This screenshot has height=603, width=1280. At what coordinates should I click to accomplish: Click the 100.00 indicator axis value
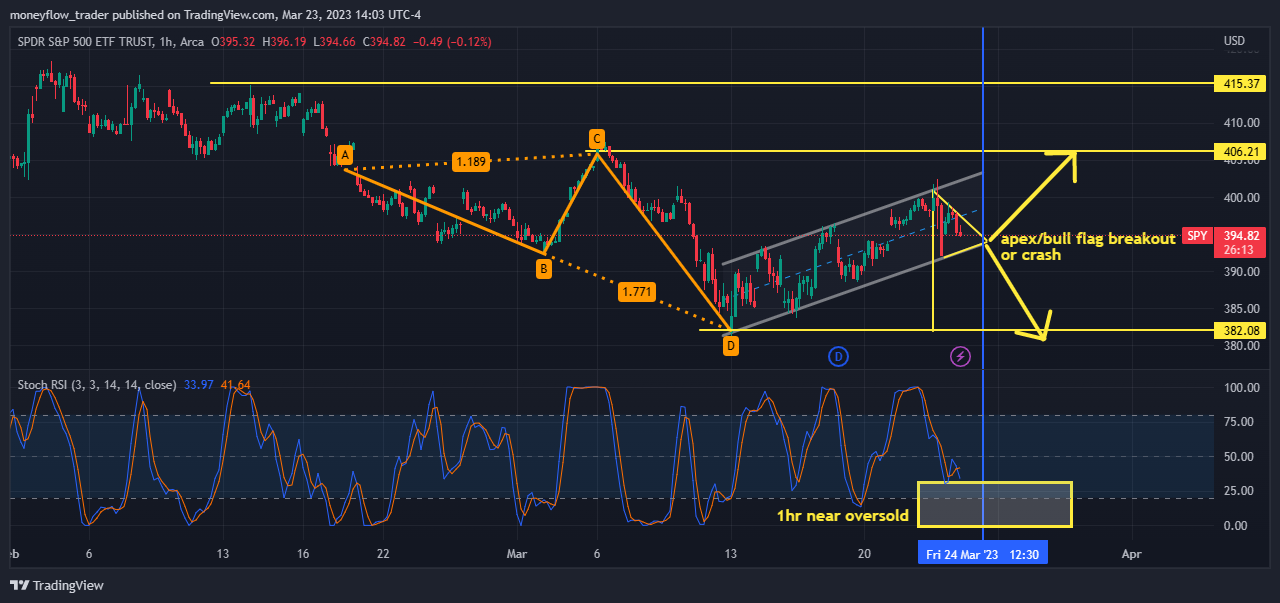(1241, 387)
